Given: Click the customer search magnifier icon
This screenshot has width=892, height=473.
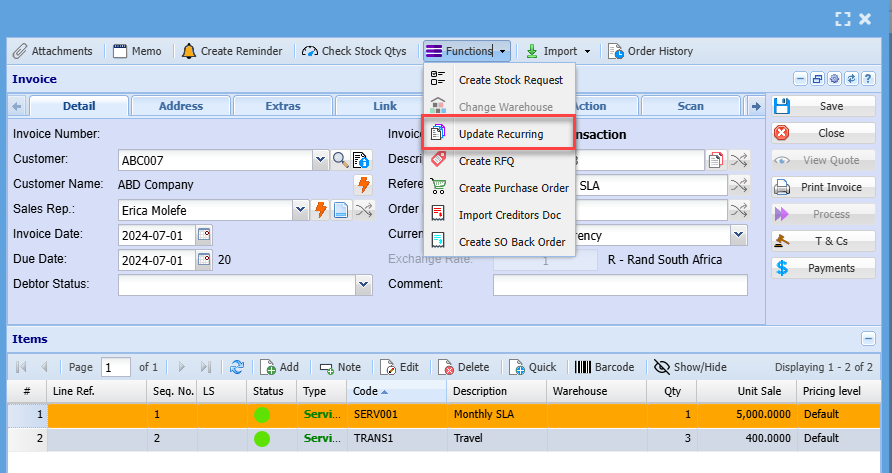Looking at the screenshot, I should click(340, 159).
